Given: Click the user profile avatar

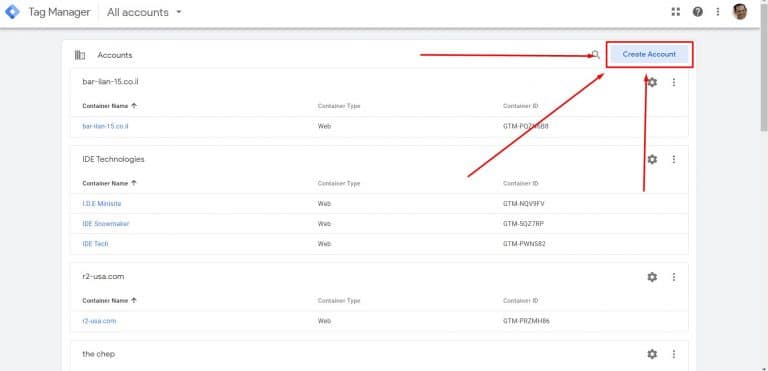Looking at the screenshot, I should coord(740,12).
